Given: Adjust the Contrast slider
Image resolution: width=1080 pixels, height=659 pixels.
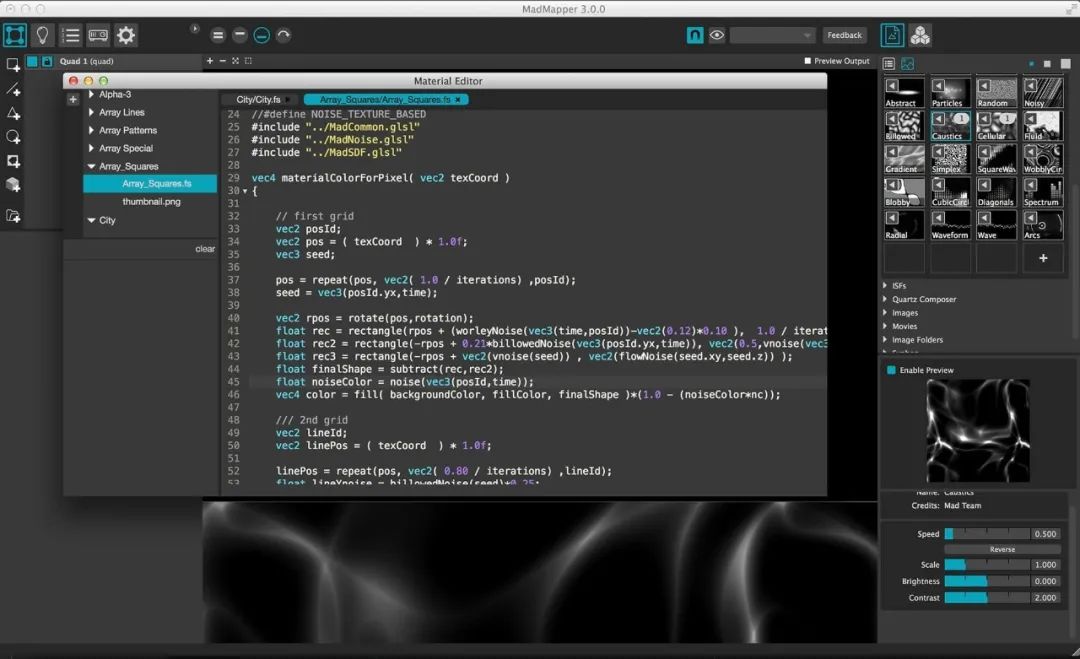Looking at the screenshot, I should tap(987, 598).
